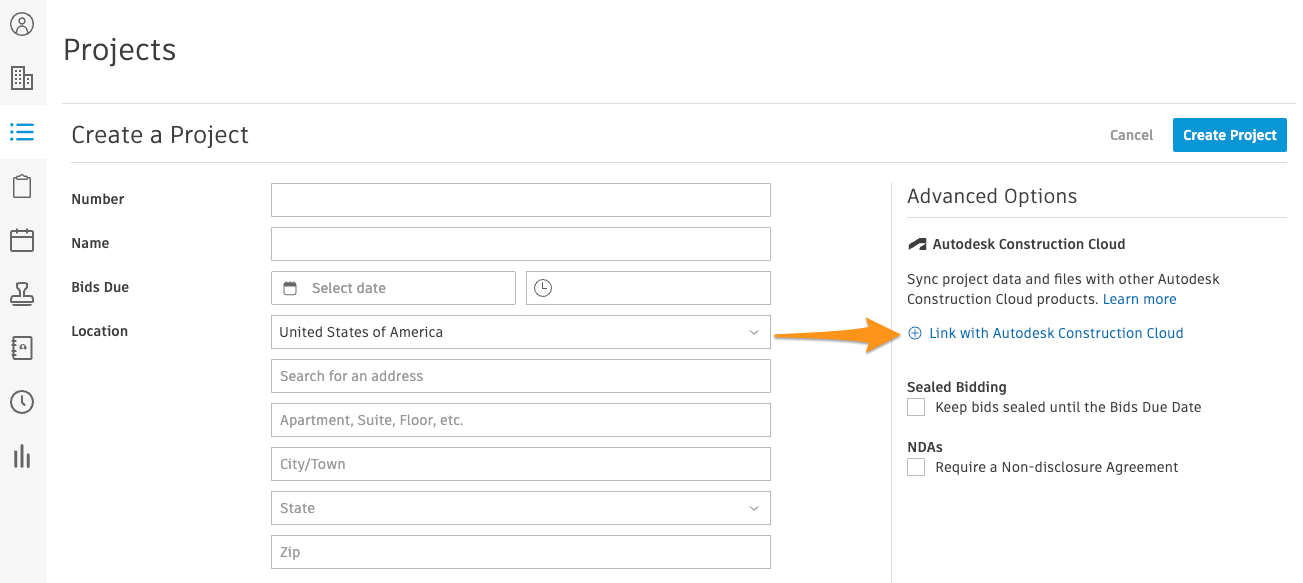Select the projects list icon in sidebar
Image resolution: width=1303 pixels, height=583 pixels.
click(22, 132)
